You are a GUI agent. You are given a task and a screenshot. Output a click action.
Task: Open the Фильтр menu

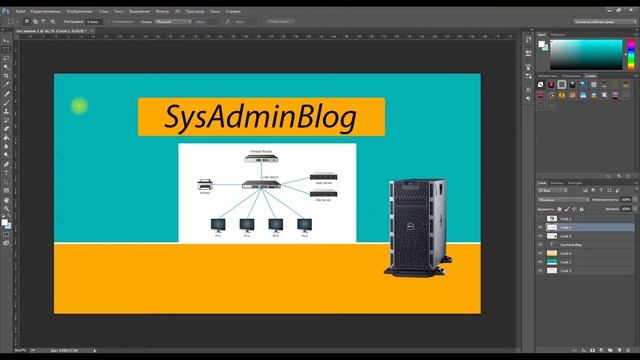162,11
